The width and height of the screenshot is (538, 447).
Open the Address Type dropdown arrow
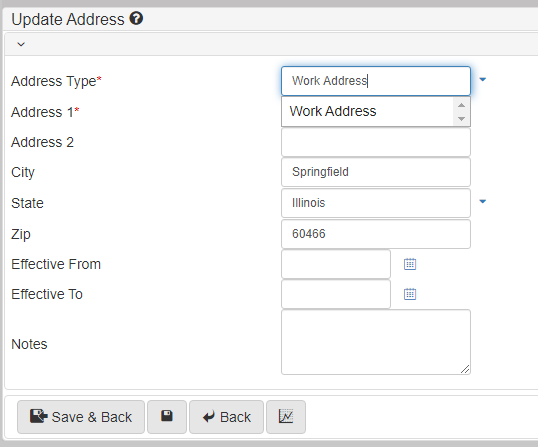pos(482,80)
